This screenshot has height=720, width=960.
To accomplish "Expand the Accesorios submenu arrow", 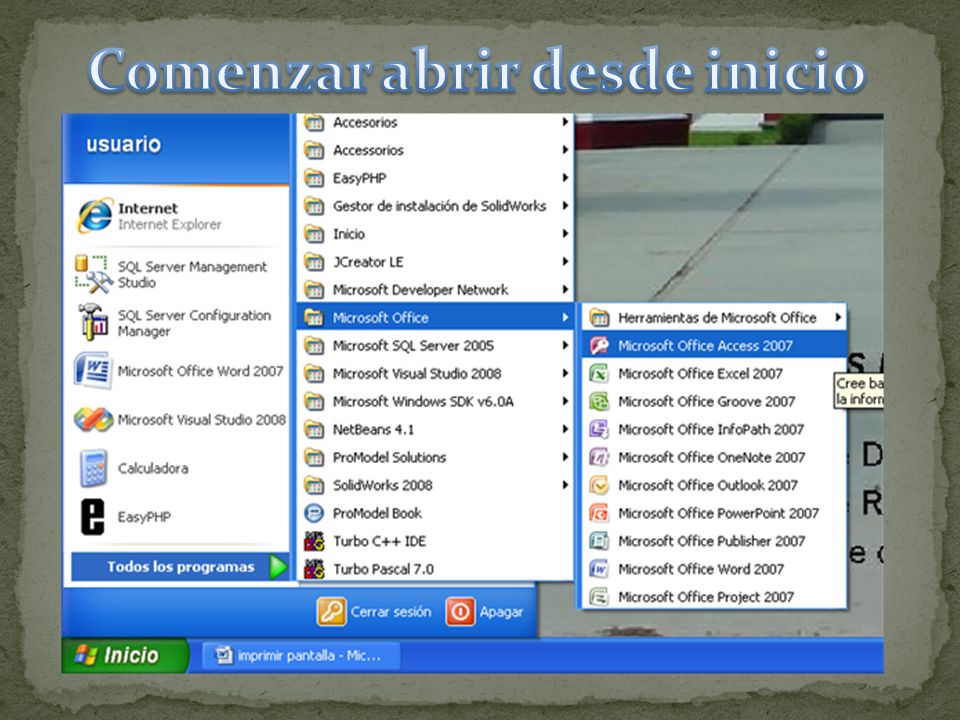I will pyautogui.click(x=565, y=122).
